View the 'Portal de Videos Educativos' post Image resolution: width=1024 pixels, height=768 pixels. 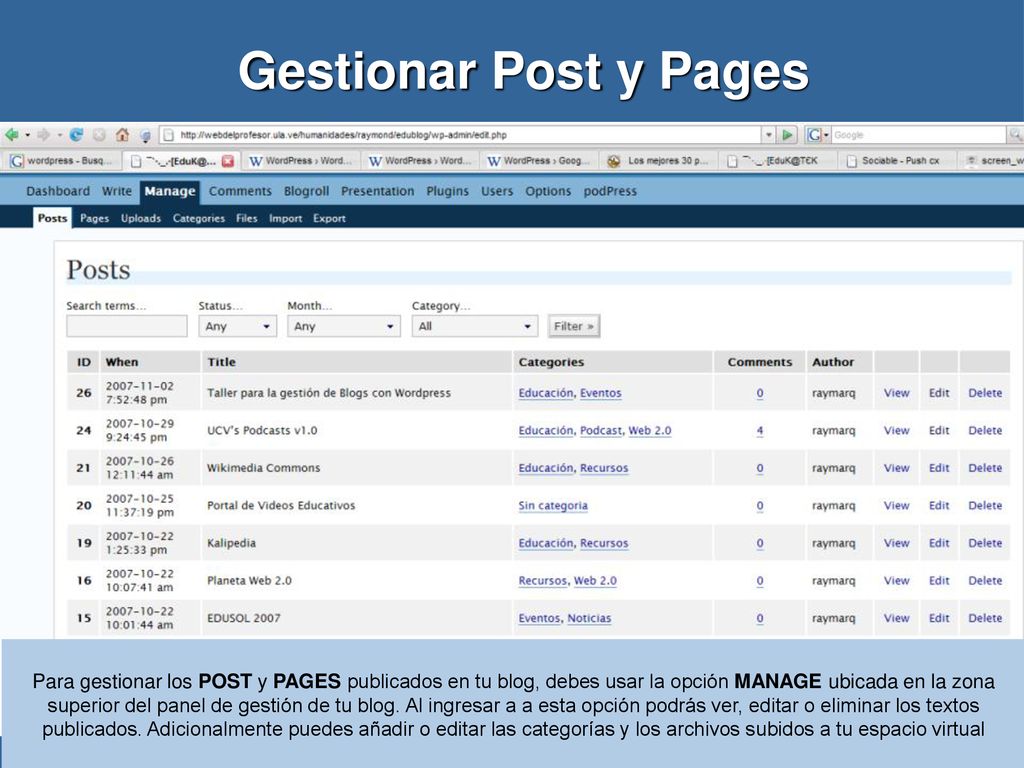[x=896, y=505]
